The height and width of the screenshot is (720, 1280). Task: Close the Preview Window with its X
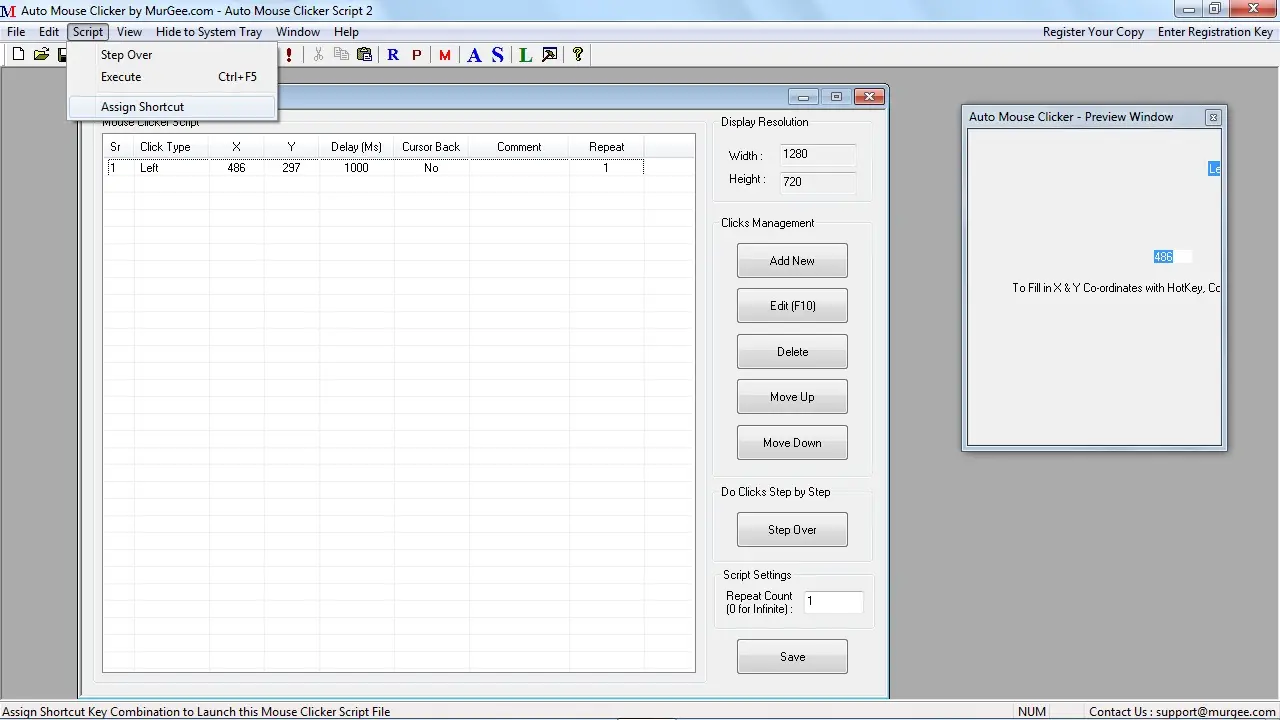[x=1213, y=117]
